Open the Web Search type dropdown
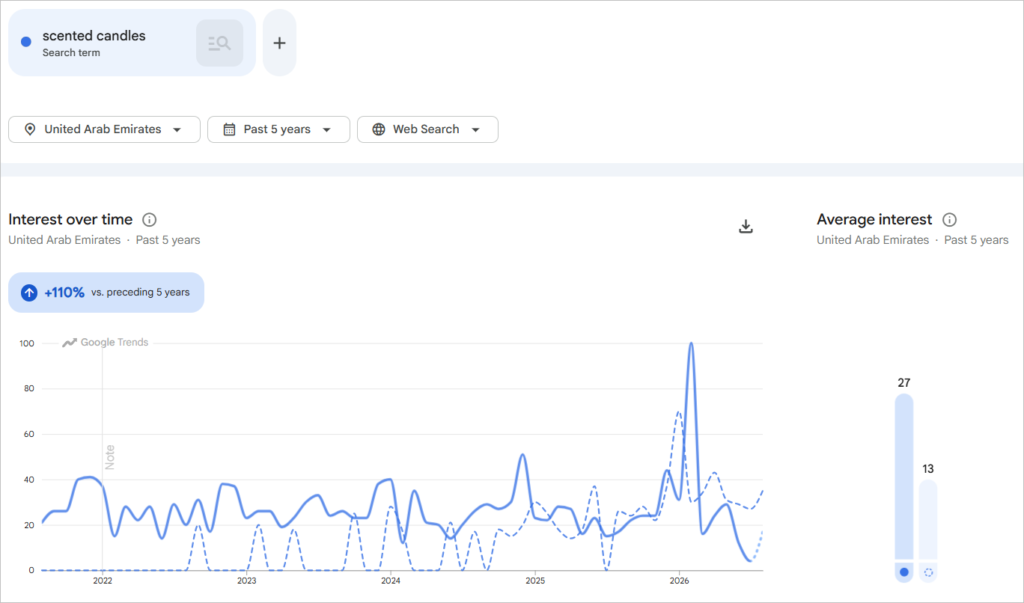 pyautogui.click(x=428, y=129)
